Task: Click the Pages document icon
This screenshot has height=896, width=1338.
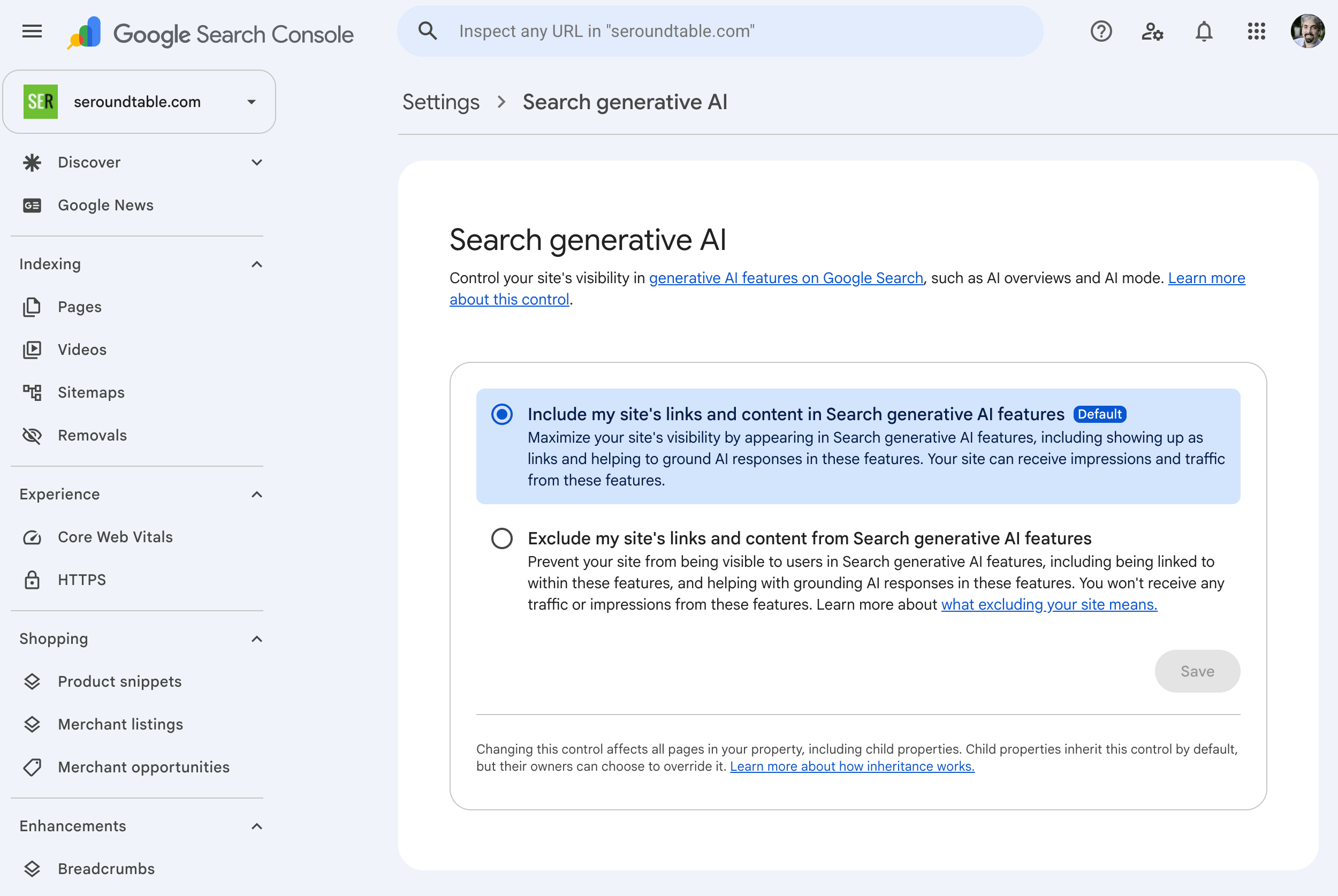Action: coord(32,307)
